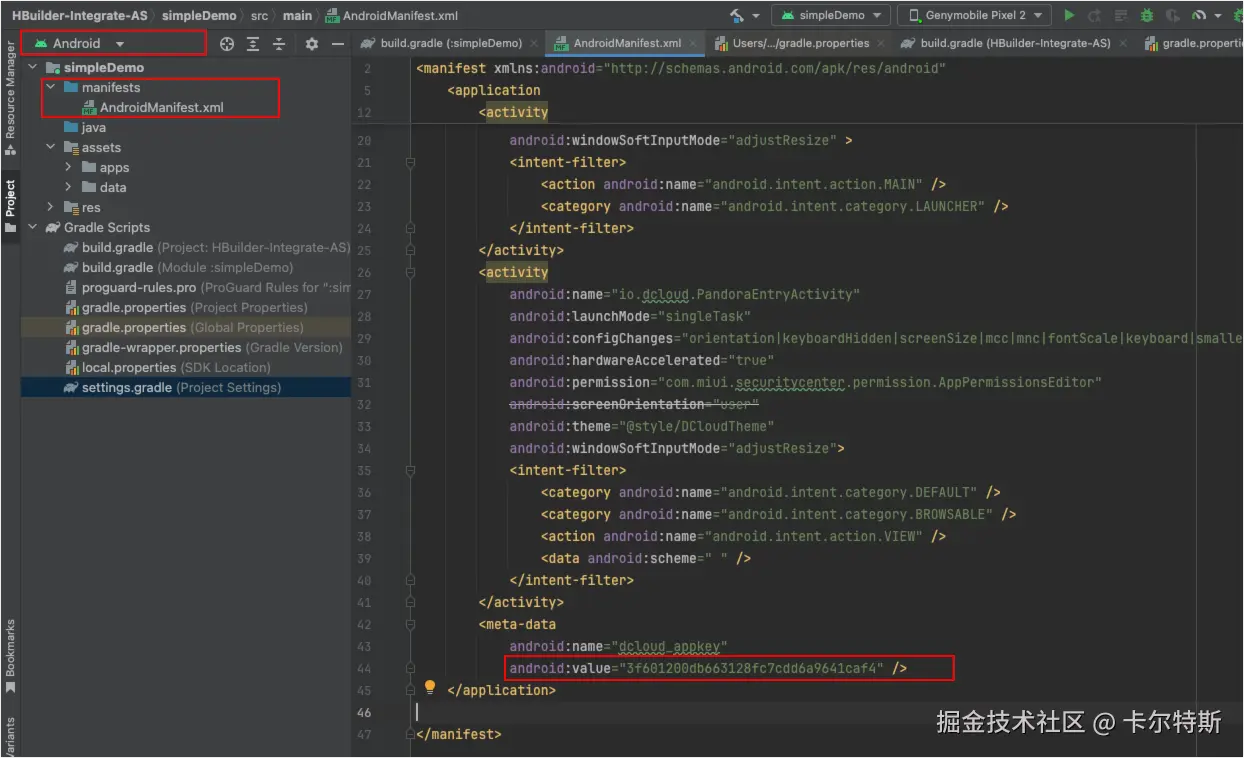Click the Make Project hammer icon

click(737, 15)
